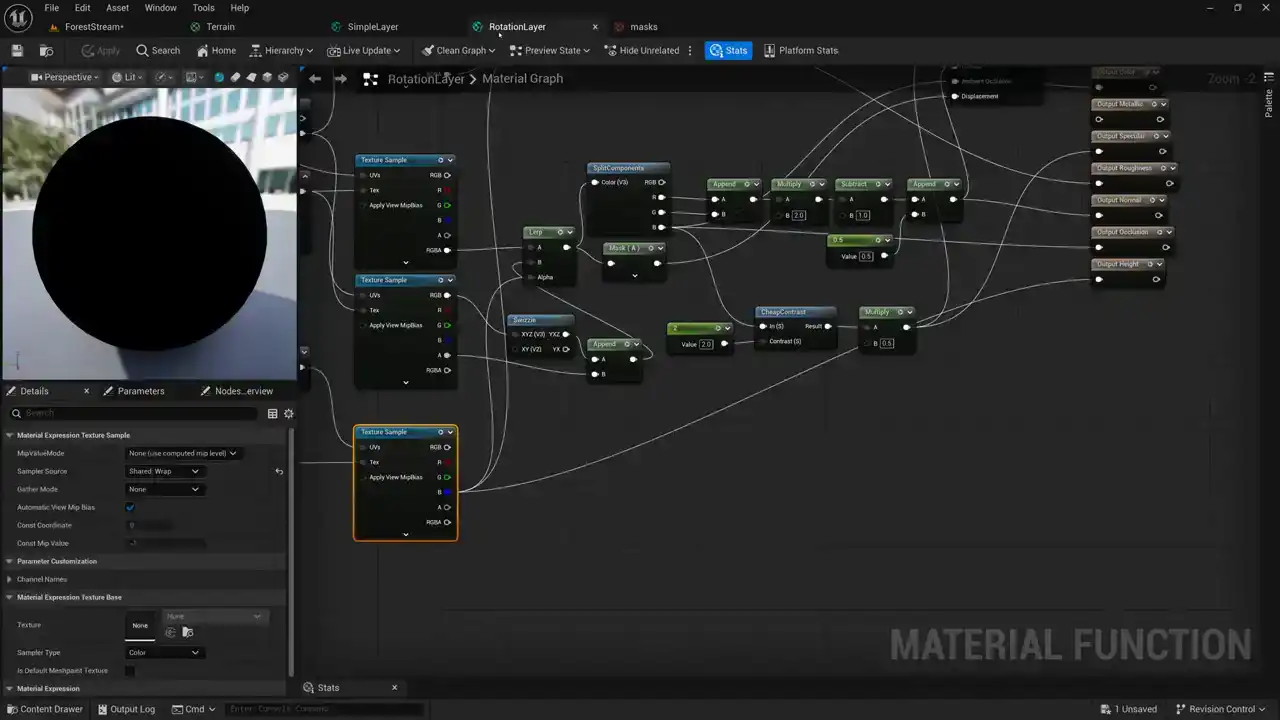Click the Home toolbar button
Screen dimensions: 1280x720
coord(216,51)
